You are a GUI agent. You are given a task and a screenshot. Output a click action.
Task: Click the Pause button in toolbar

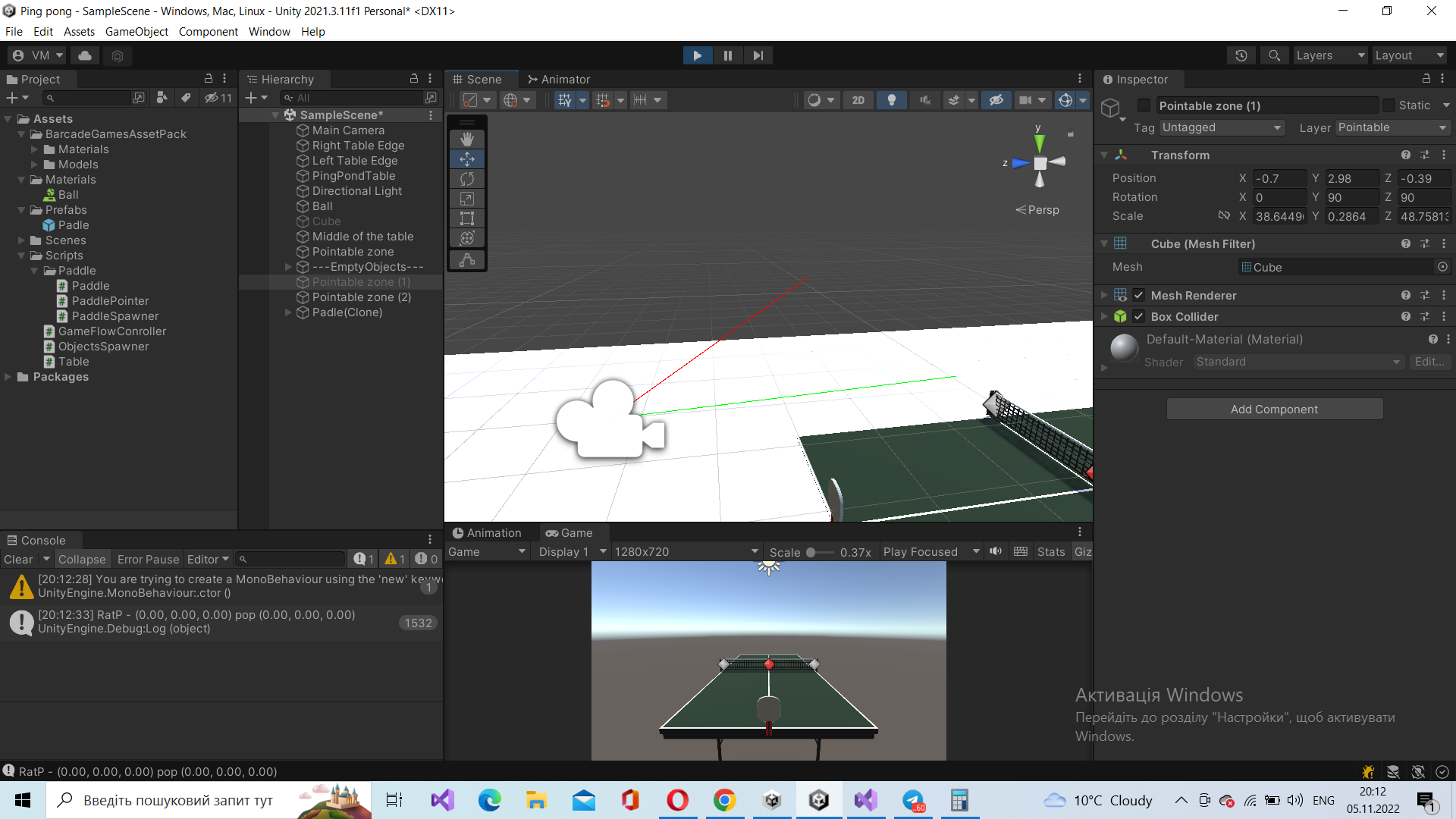point(727,55)
